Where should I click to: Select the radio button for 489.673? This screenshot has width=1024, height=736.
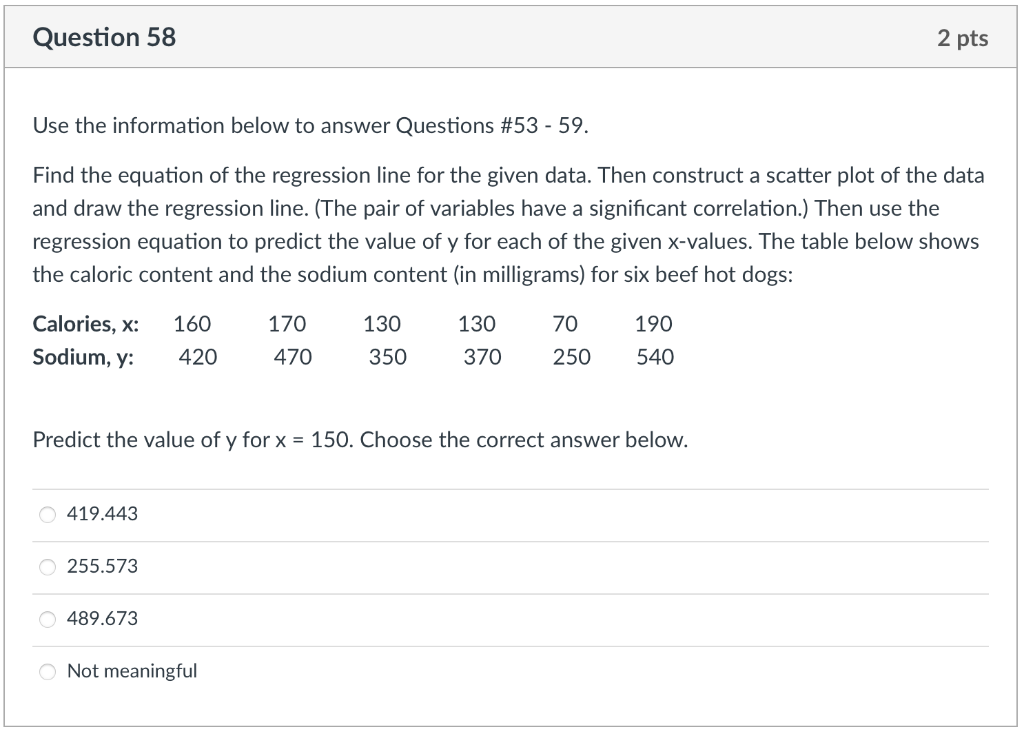click(47, 619)
